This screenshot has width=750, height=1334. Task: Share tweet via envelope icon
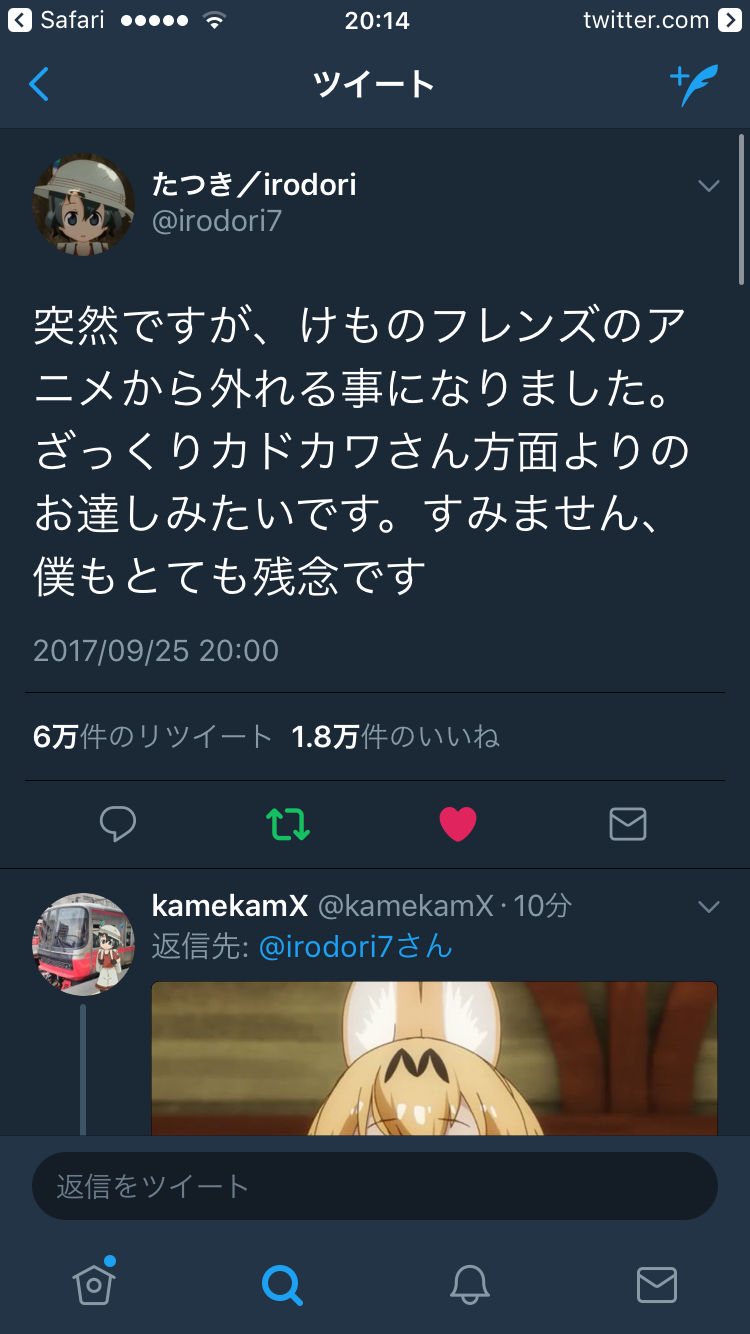click(628, 824)
